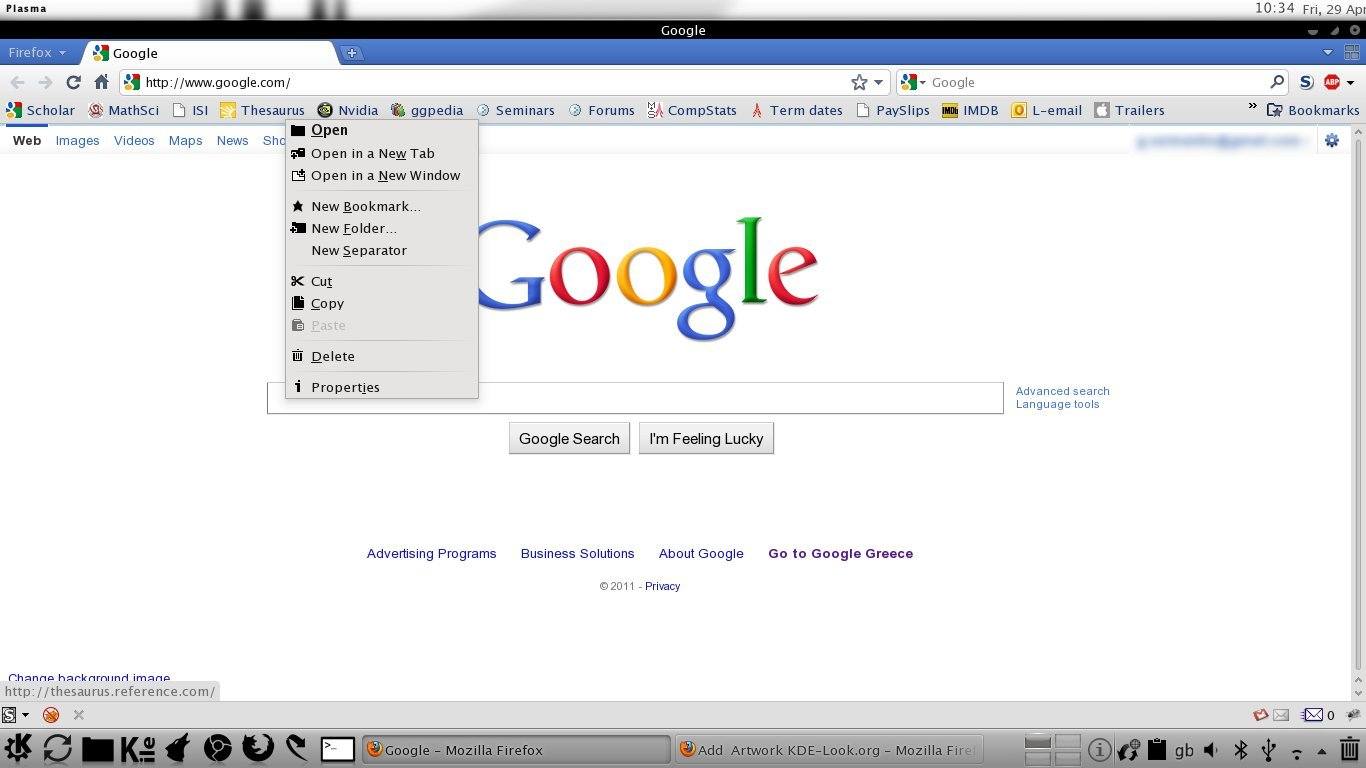
Task: Open the Bookmarks menu button
Action: pos(1313,110)
